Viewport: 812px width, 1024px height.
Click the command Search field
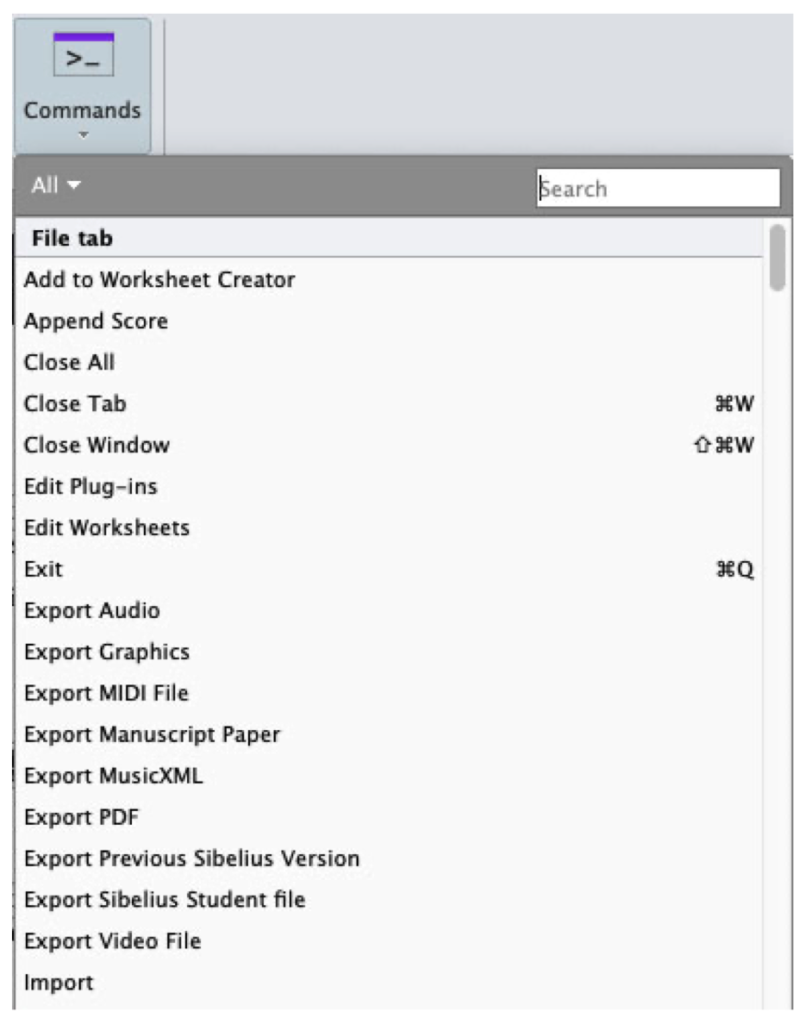tap(657, 188)
